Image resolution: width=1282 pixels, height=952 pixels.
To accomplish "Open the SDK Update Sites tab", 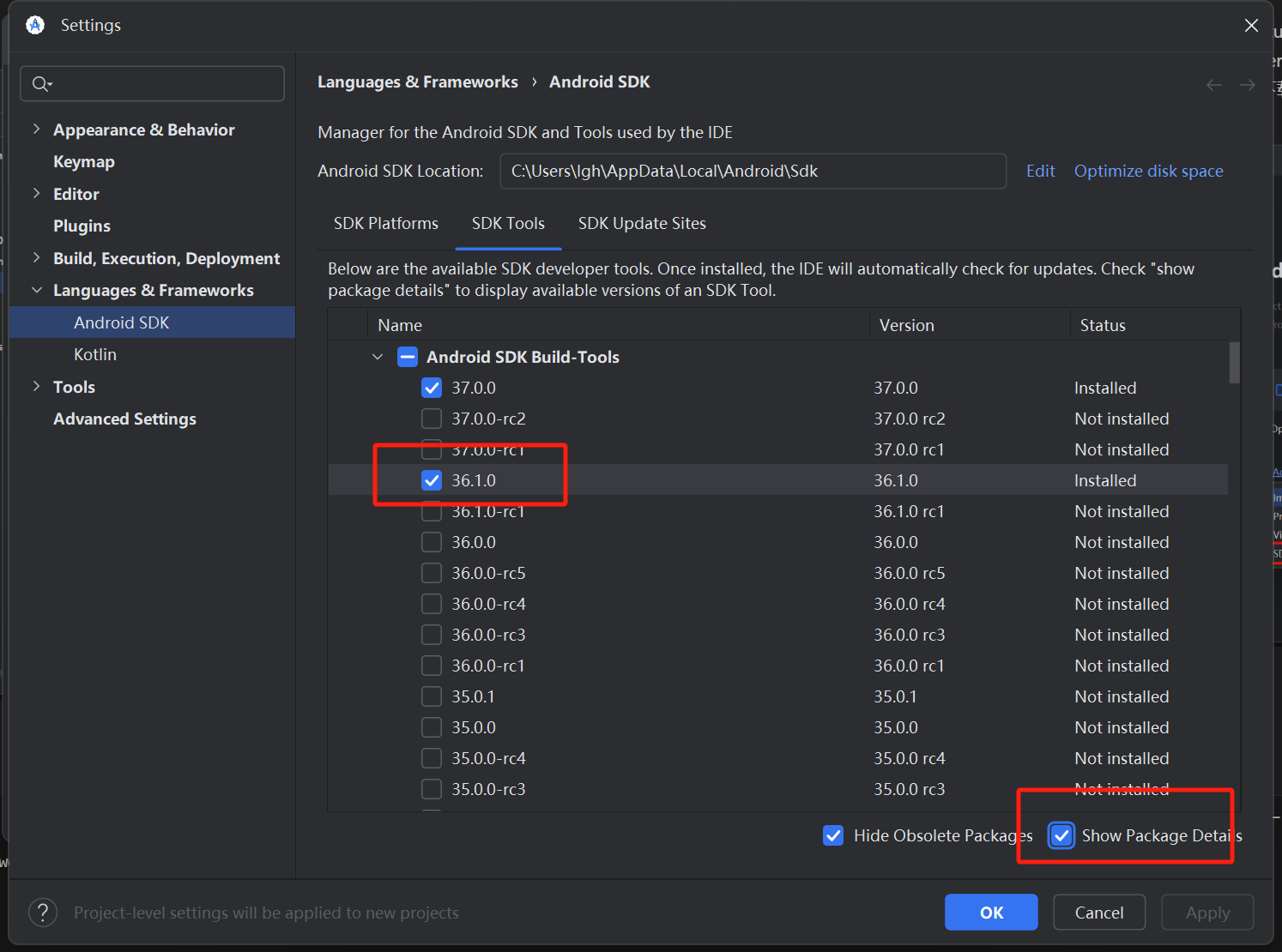I will [642, 223].
